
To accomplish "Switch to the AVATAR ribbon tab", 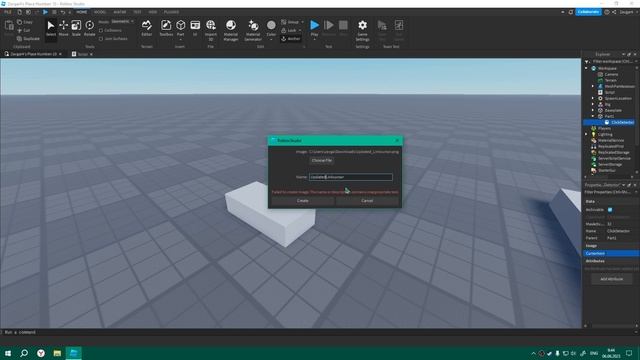I will point(120,12).
